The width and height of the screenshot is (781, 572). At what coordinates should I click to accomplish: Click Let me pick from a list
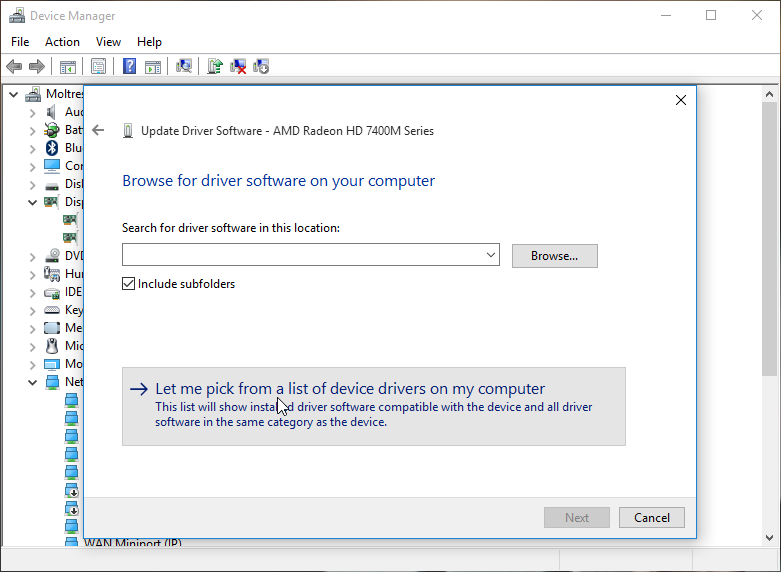(374, 406)
